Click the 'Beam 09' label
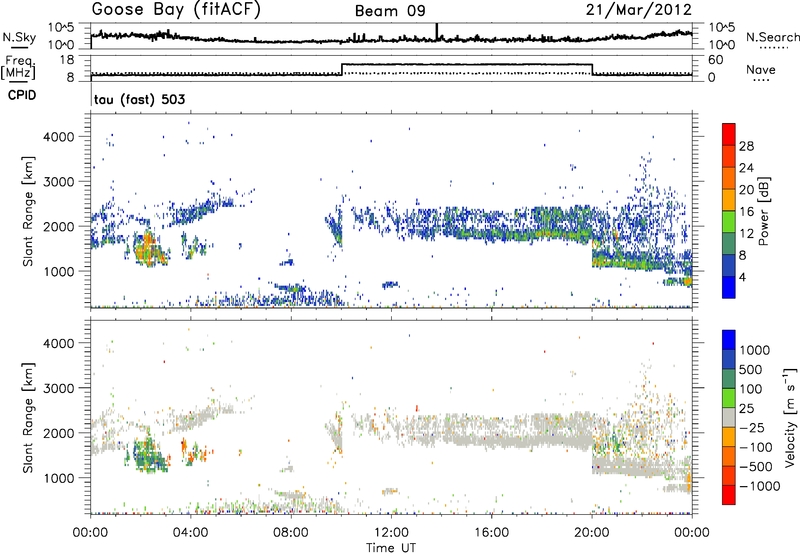Screen dimensions: 800x554 [x=390, y=11]
